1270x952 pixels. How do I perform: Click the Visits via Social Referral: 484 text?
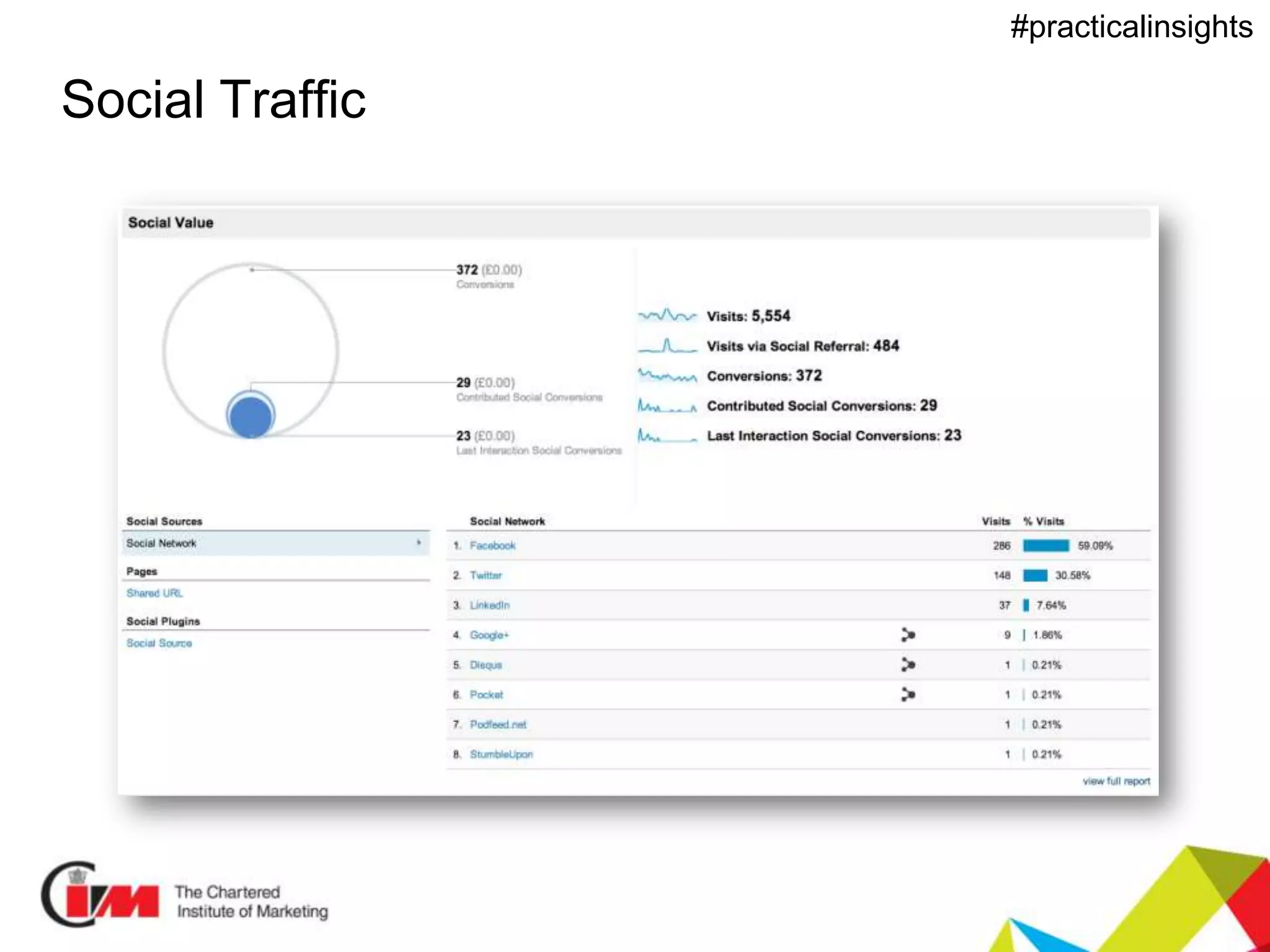[x=803, y=346]
